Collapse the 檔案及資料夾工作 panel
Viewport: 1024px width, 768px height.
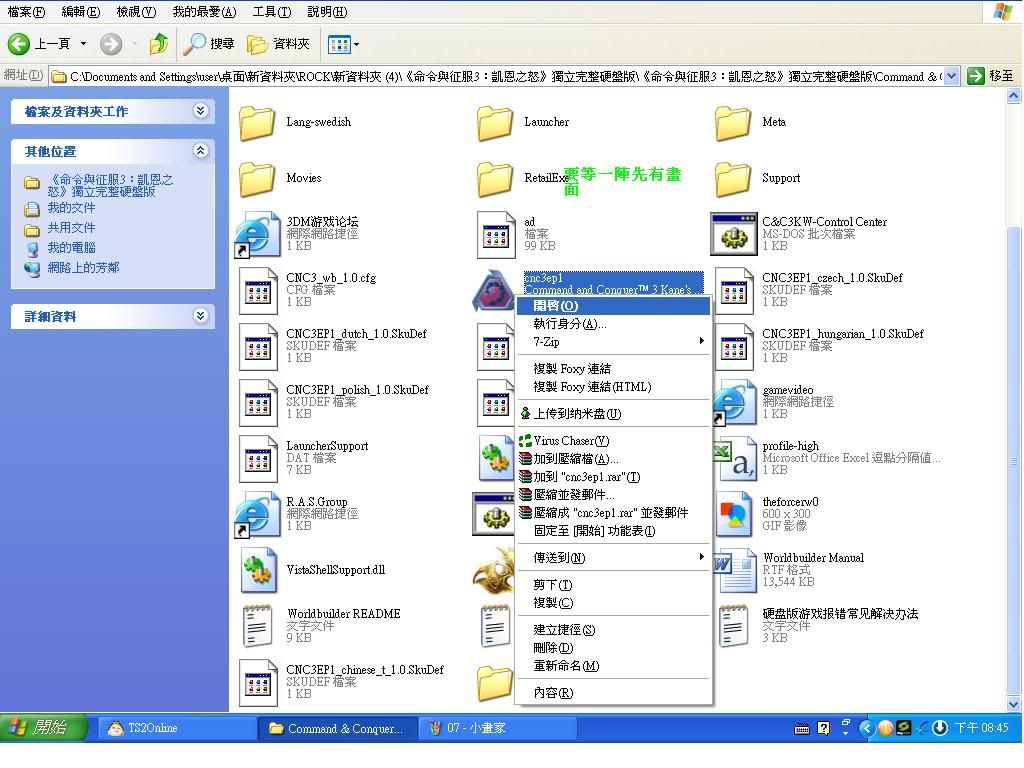(x=200, y=111)
